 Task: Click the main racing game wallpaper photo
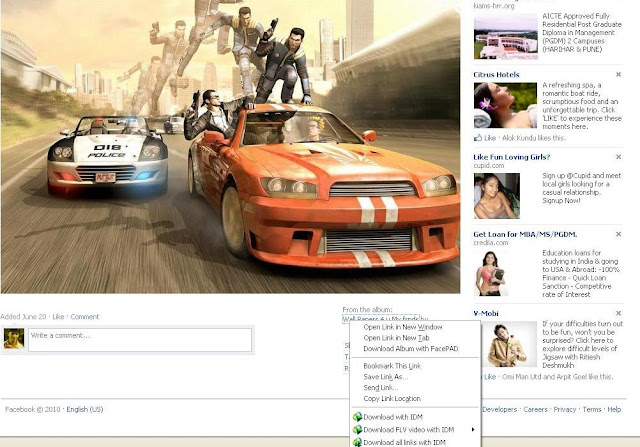tap(230, 146)
